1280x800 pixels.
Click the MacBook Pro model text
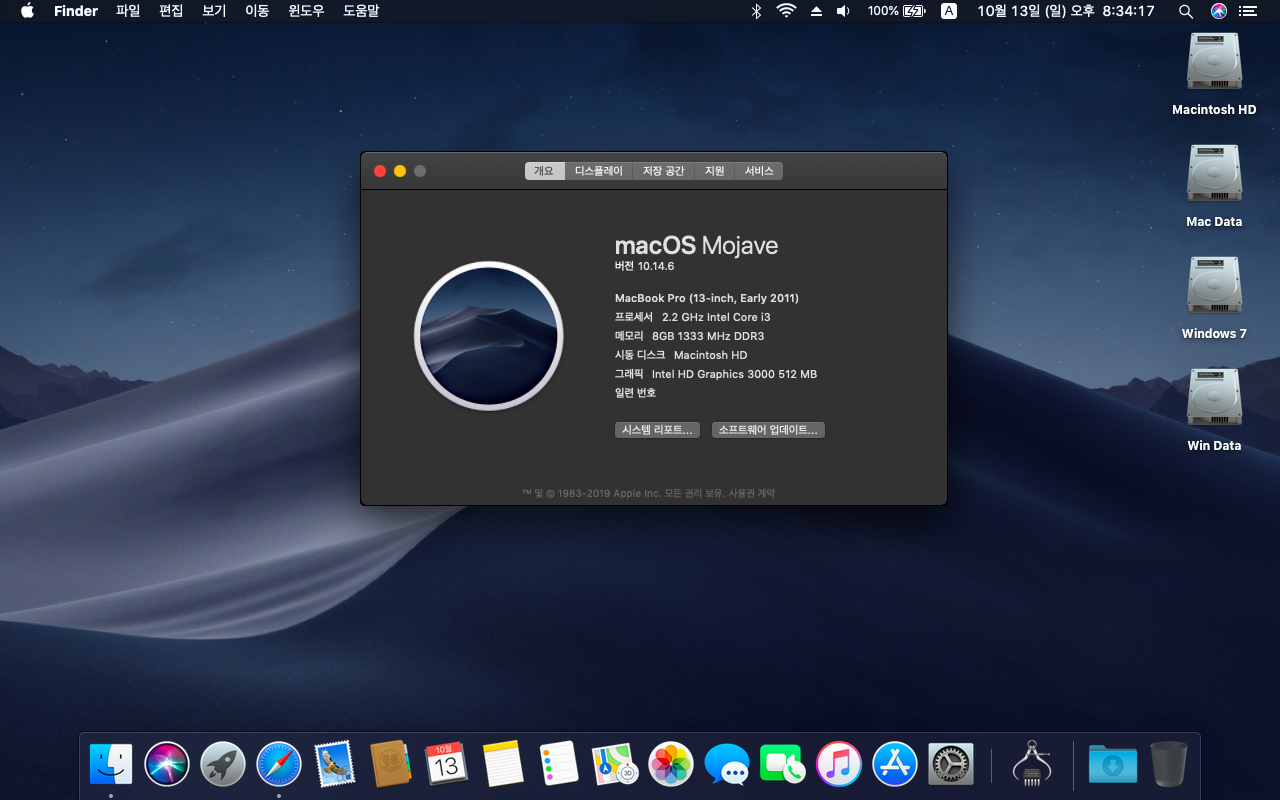pos(707,298)
